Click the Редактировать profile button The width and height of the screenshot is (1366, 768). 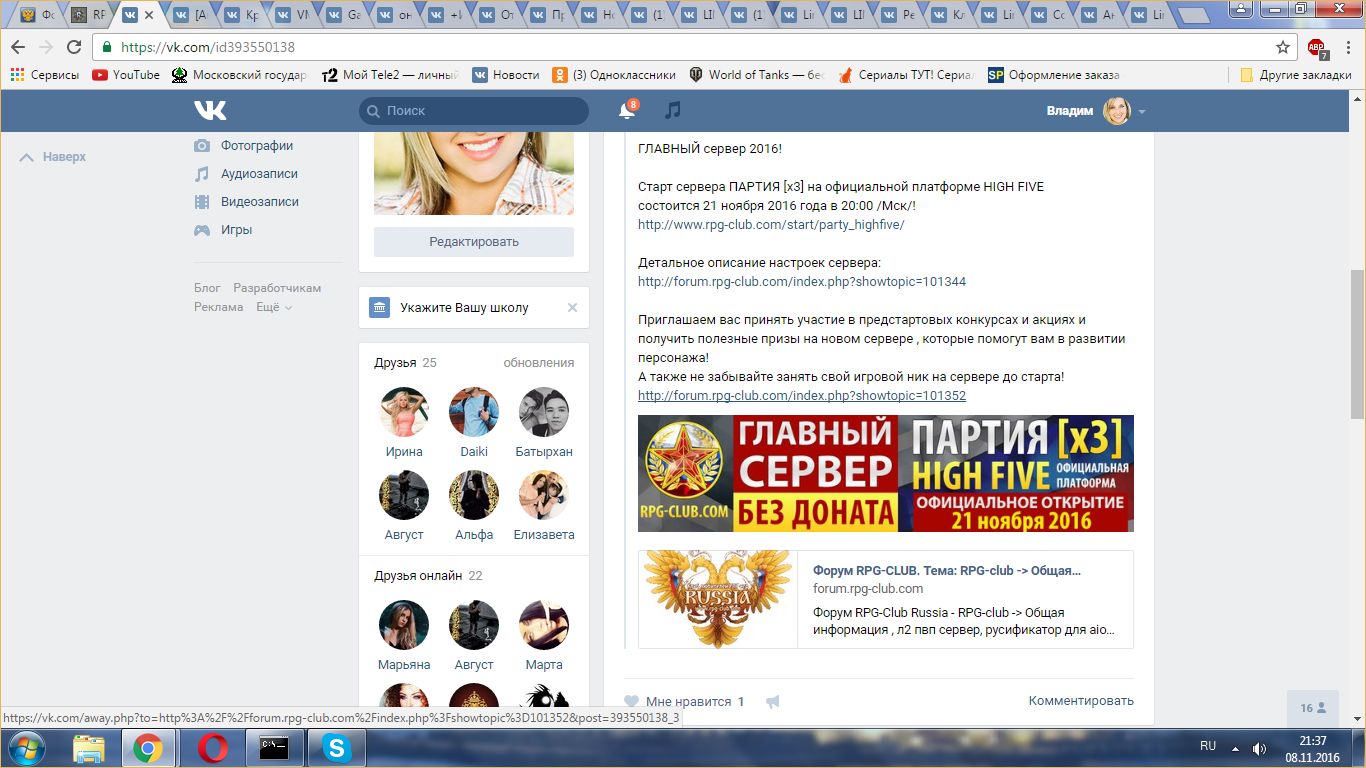pyautogui.click(x=474, y=242)
